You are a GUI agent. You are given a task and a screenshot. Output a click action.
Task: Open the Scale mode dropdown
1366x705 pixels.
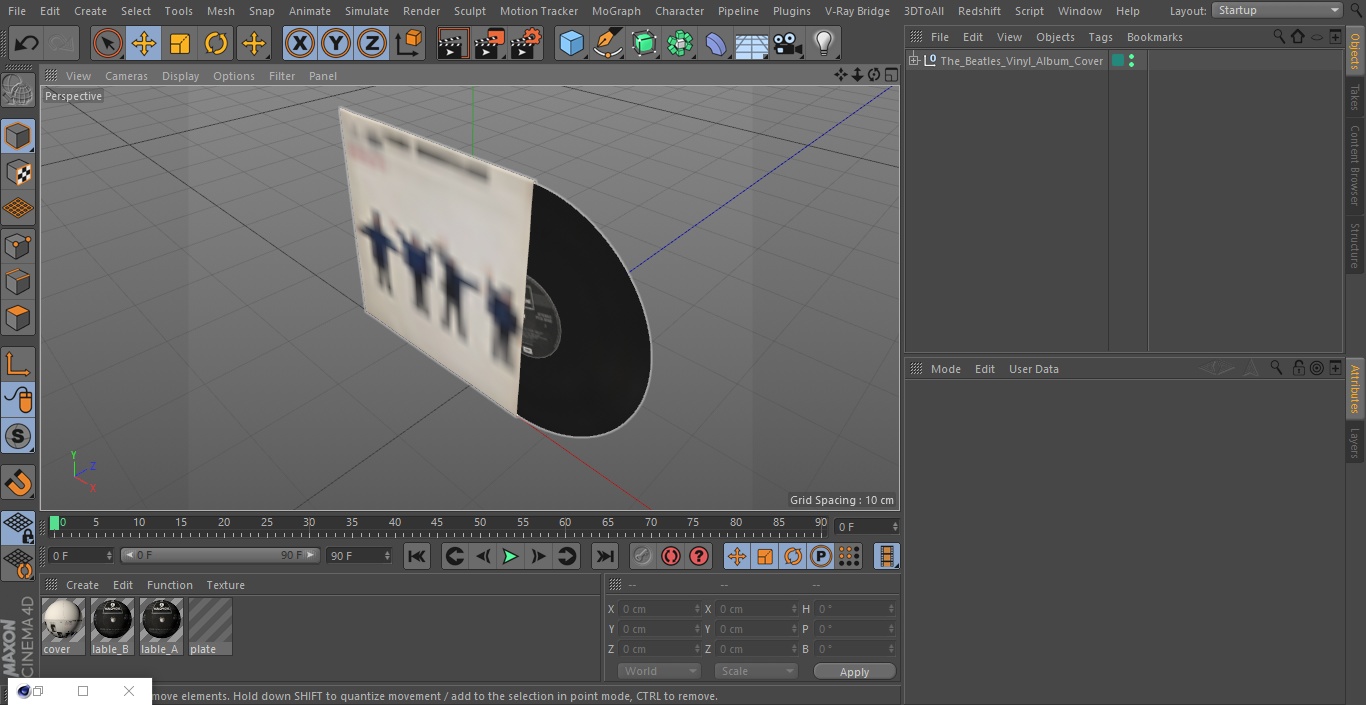[755, 671]
